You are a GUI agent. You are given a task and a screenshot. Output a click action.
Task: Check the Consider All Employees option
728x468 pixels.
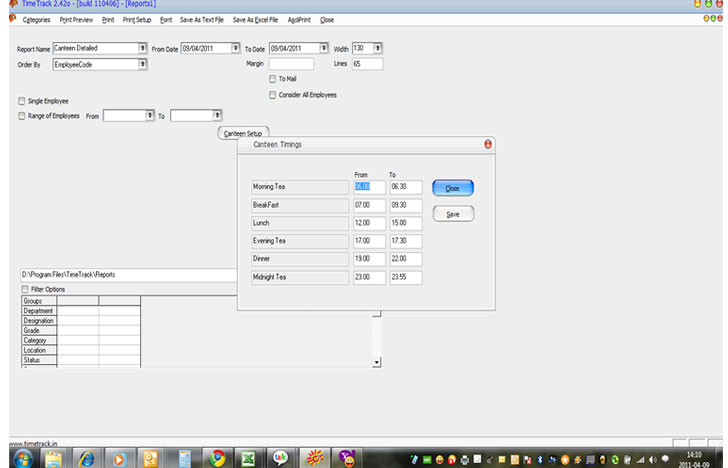tap(272, 95)
